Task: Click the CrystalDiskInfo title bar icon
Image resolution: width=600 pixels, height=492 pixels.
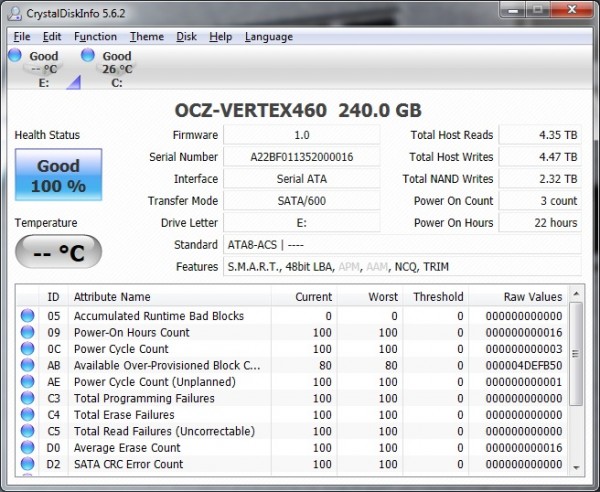Action: coord(15,13)
